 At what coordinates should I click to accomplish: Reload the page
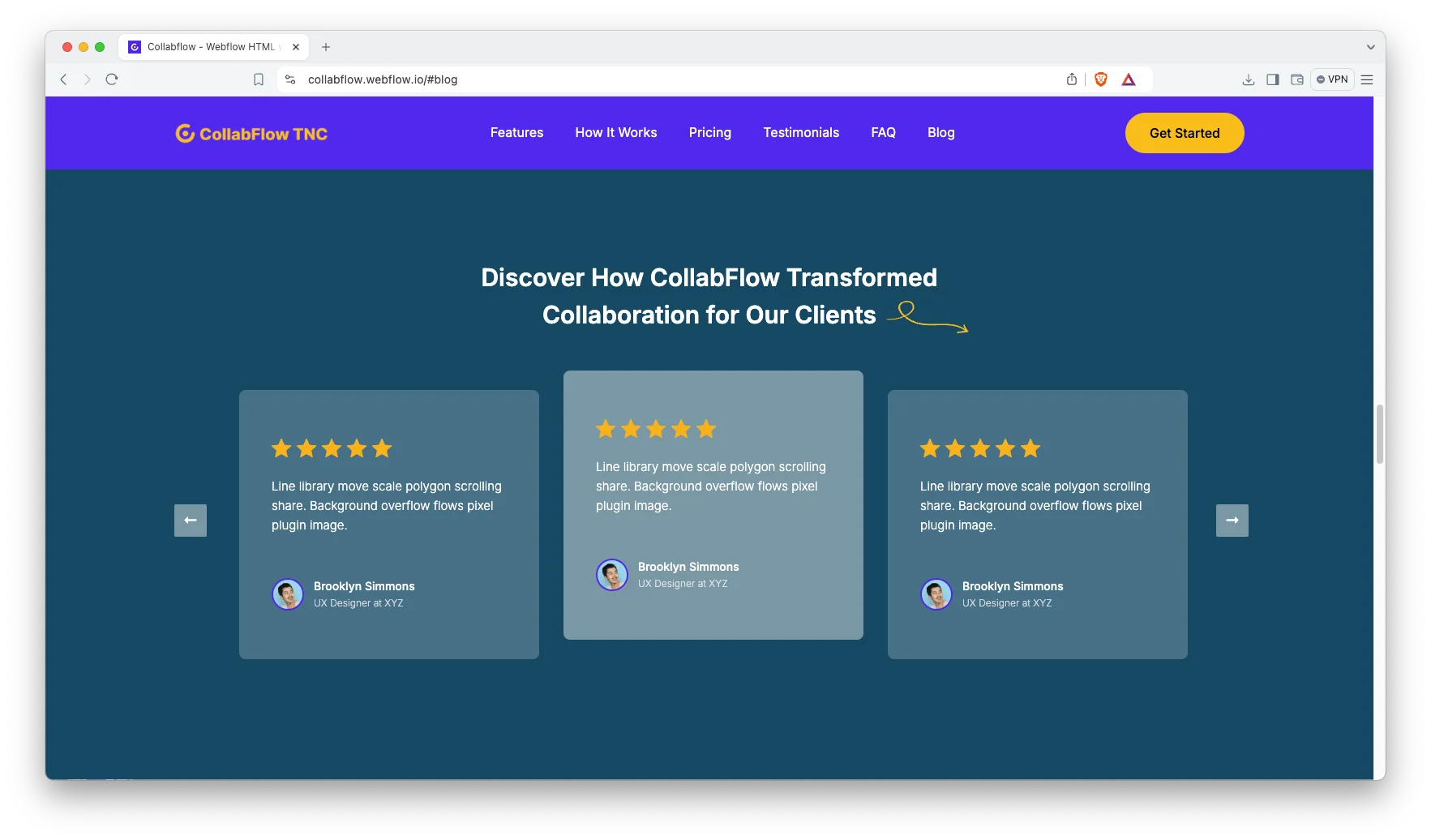(112, 79)
